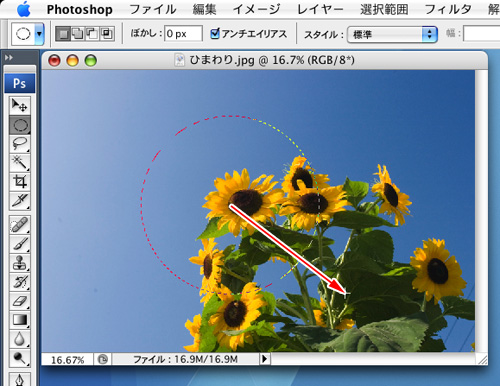Select the Eraser tool
Screen dimensions: 500x386
tap(20, 301)
